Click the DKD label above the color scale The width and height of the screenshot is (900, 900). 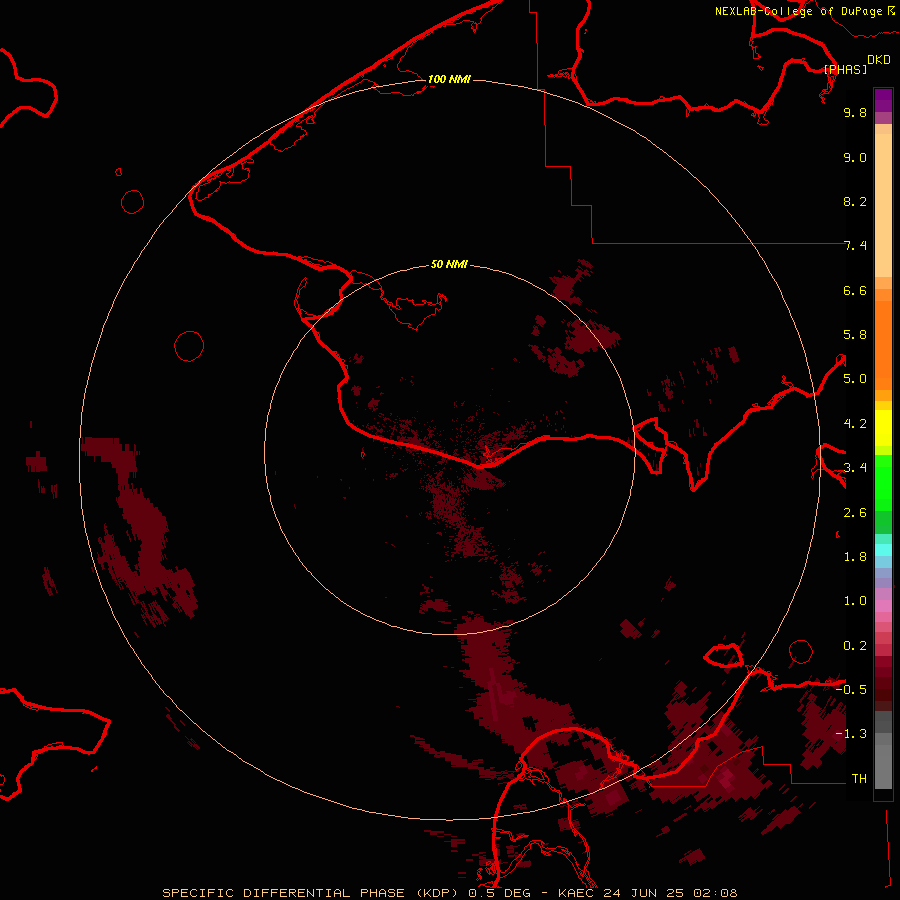[879, 60]
